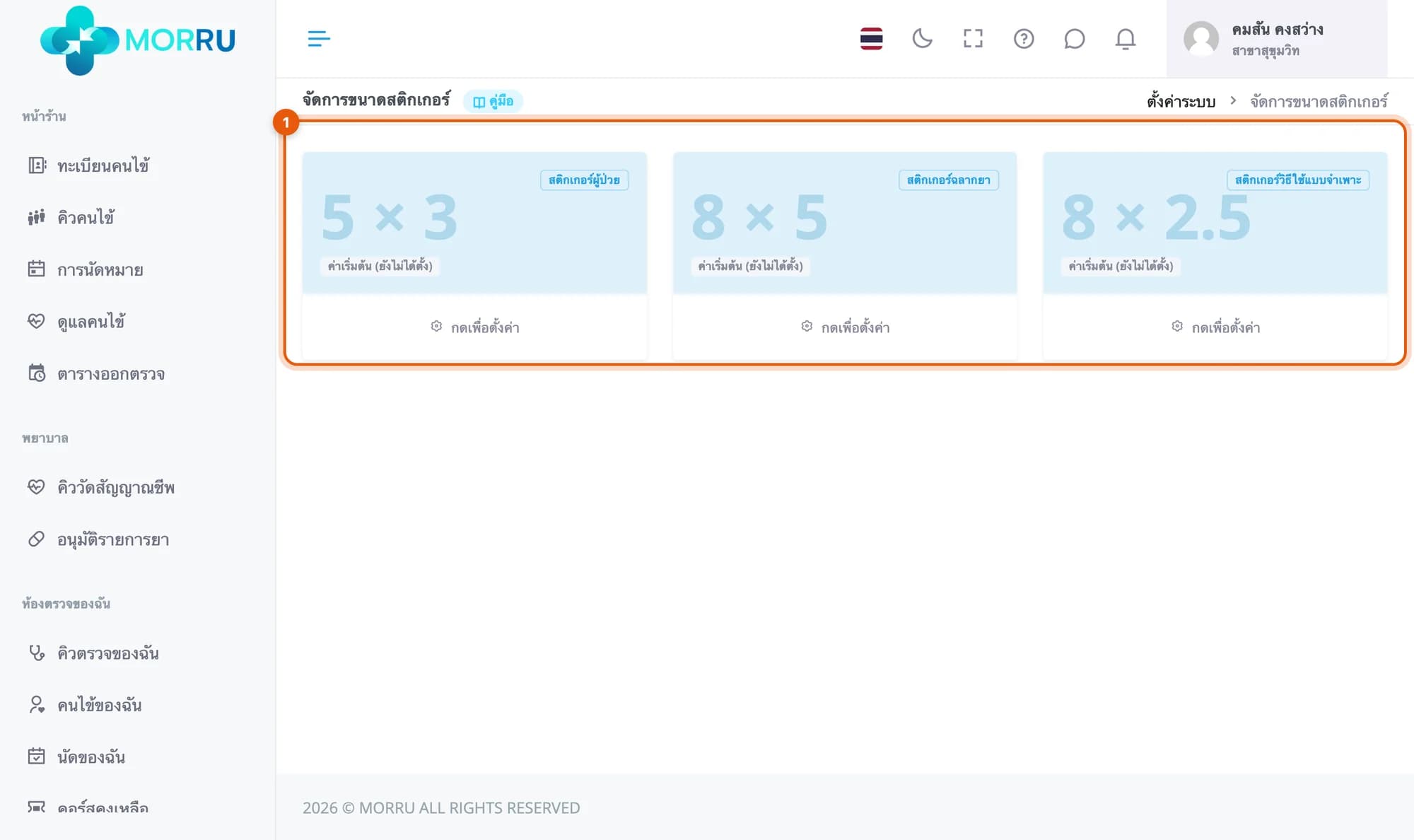Viewport: 1414px width, 840px height.
Task: Click the สติกเกอร์ฉลากยา tag
Action: point(948,180)
